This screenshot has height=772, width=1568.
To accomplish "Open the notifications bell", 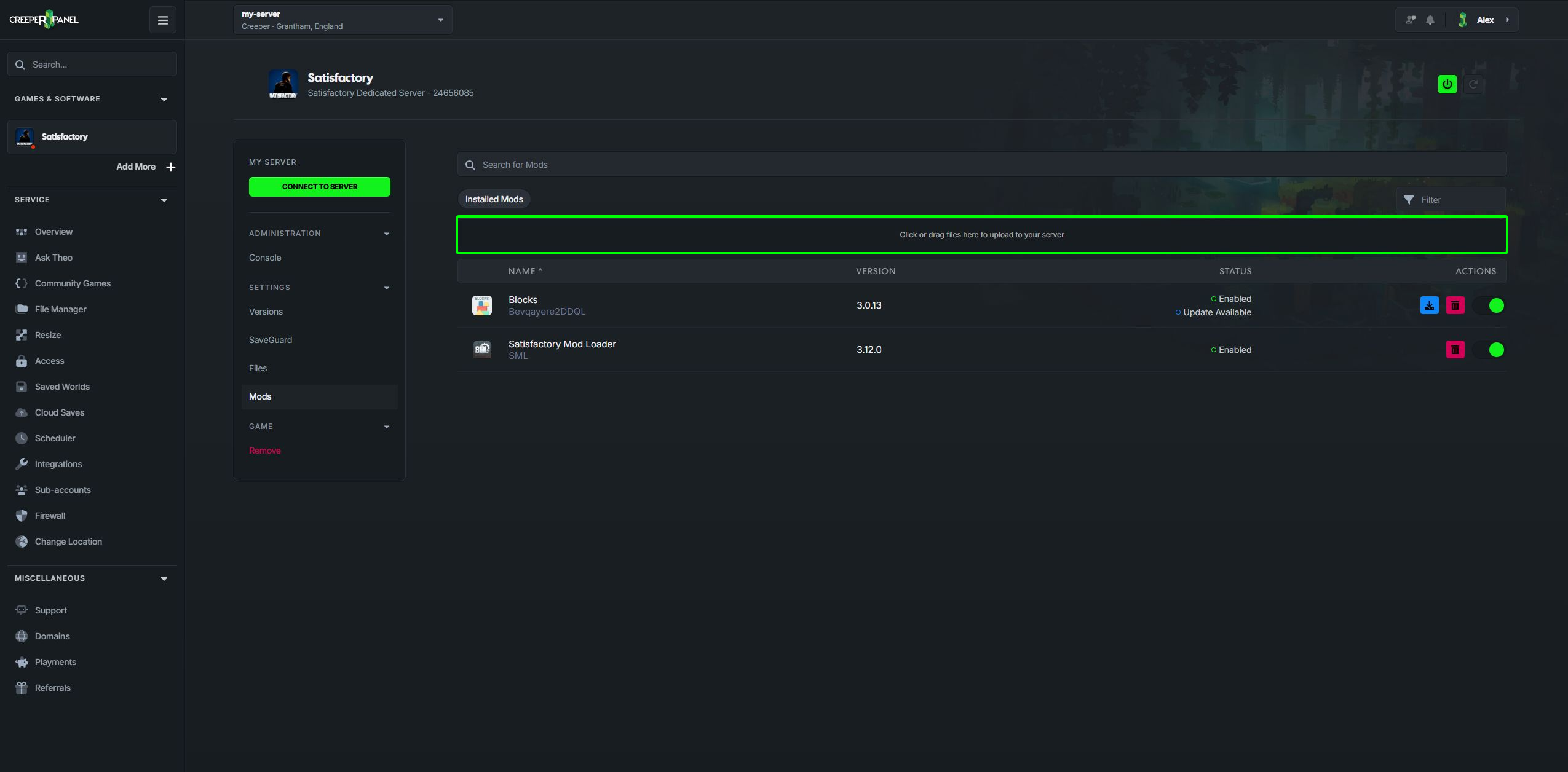I will click(x=1430, y=20).
